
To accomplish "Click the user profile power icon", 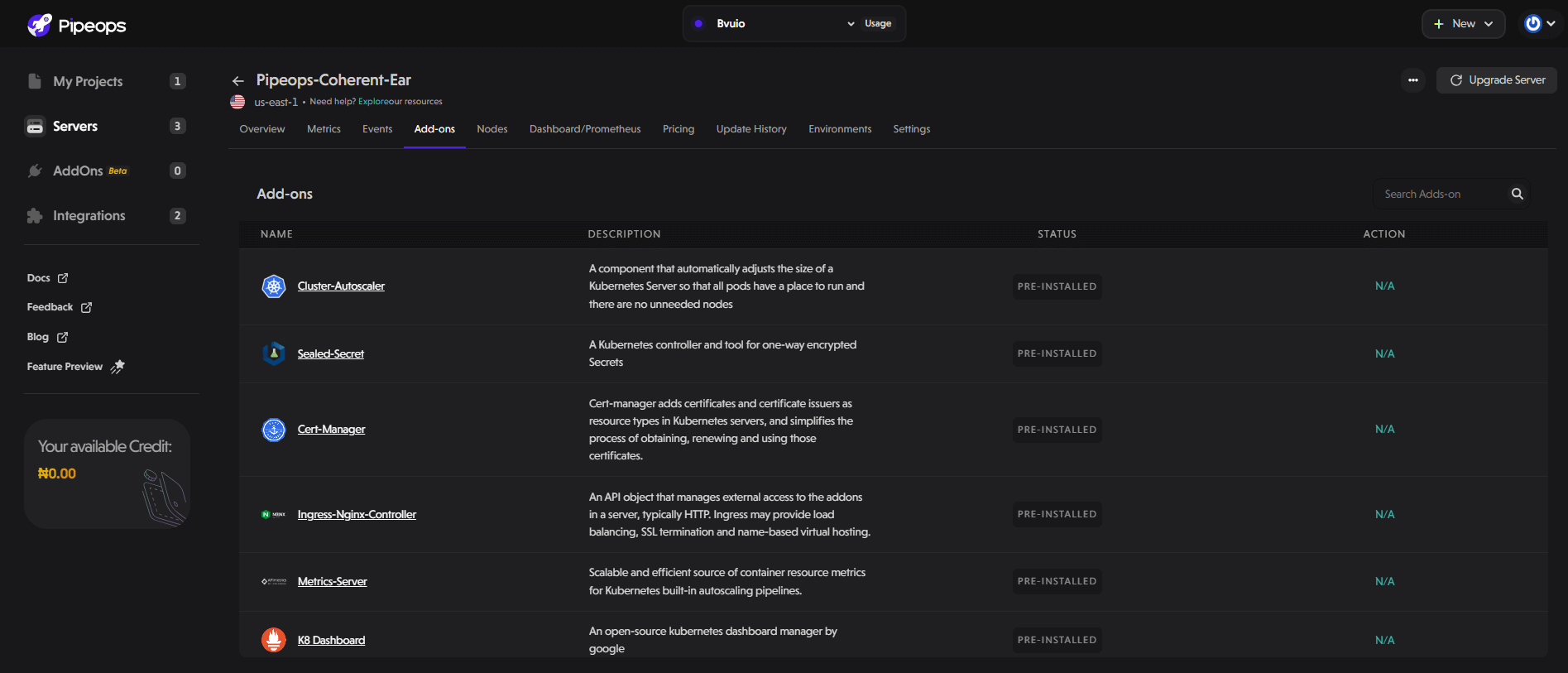I will [x=1533, y=24].
